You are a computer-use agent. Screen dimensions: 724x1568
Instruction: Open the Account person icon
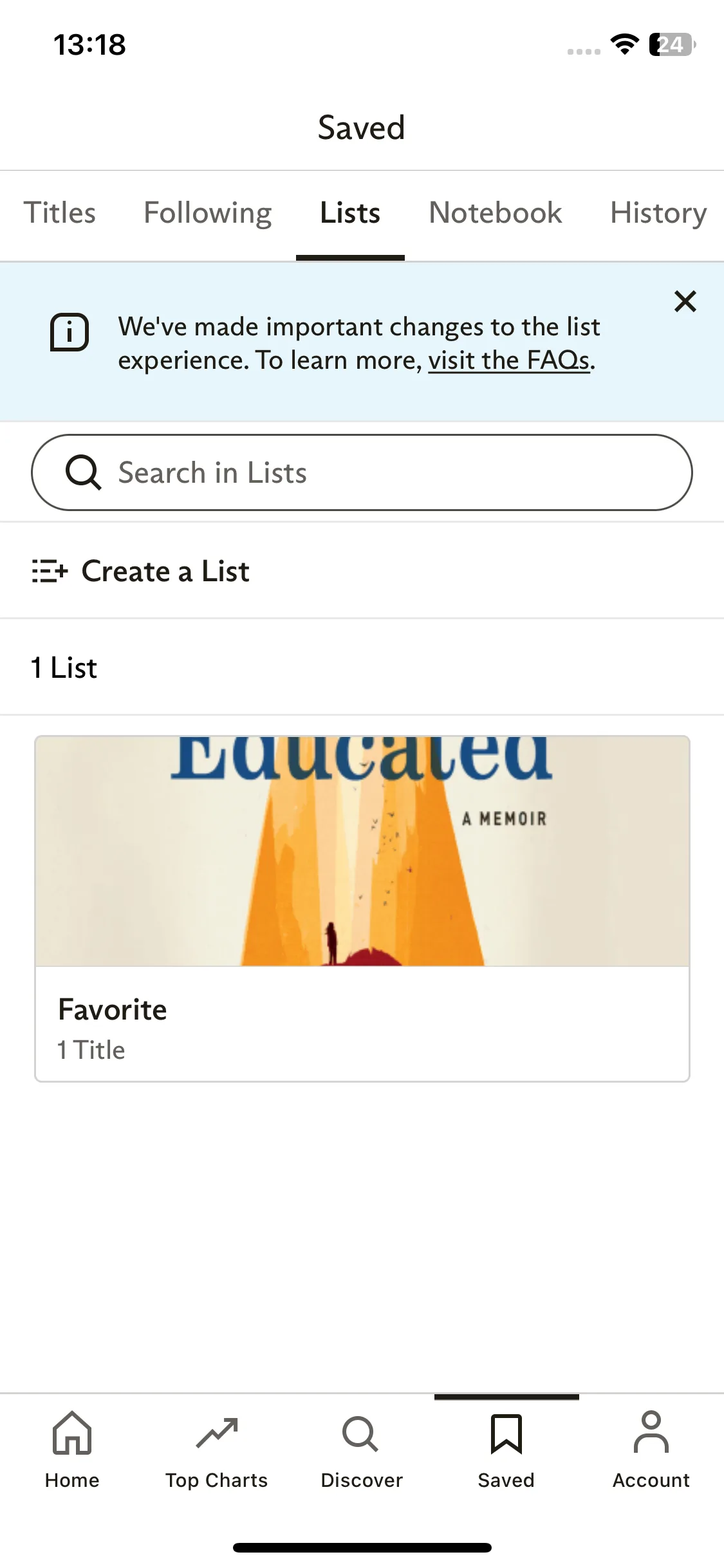tap(651, 1432)
